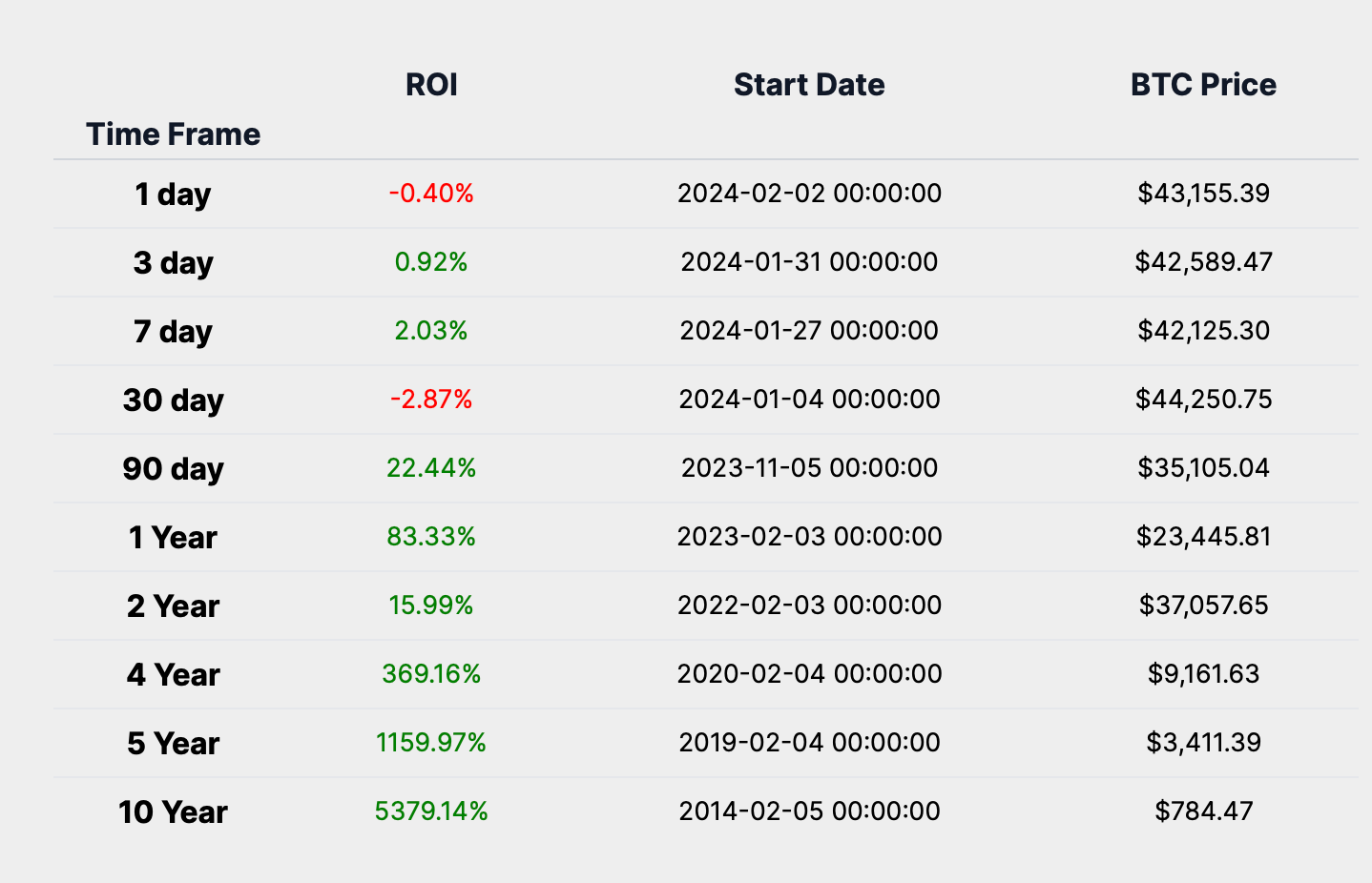Select the '3 day' row label

pyautogui.click(x=173, y=263)
